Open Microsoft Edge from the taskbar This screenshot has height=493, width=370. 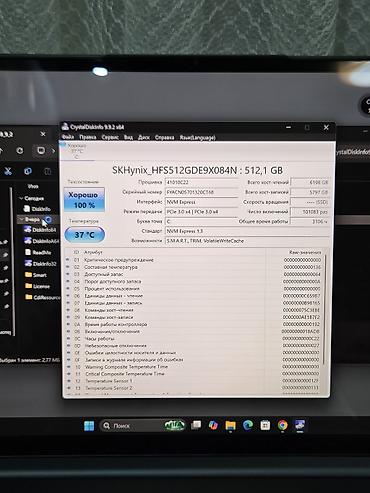tap(248, 425)
